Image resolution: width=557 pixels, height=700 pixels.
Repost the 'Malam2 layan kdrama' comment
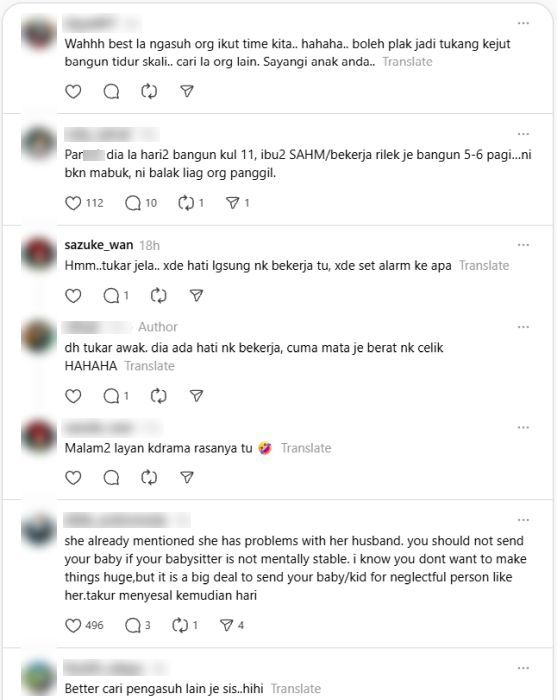tap(149, 478)
